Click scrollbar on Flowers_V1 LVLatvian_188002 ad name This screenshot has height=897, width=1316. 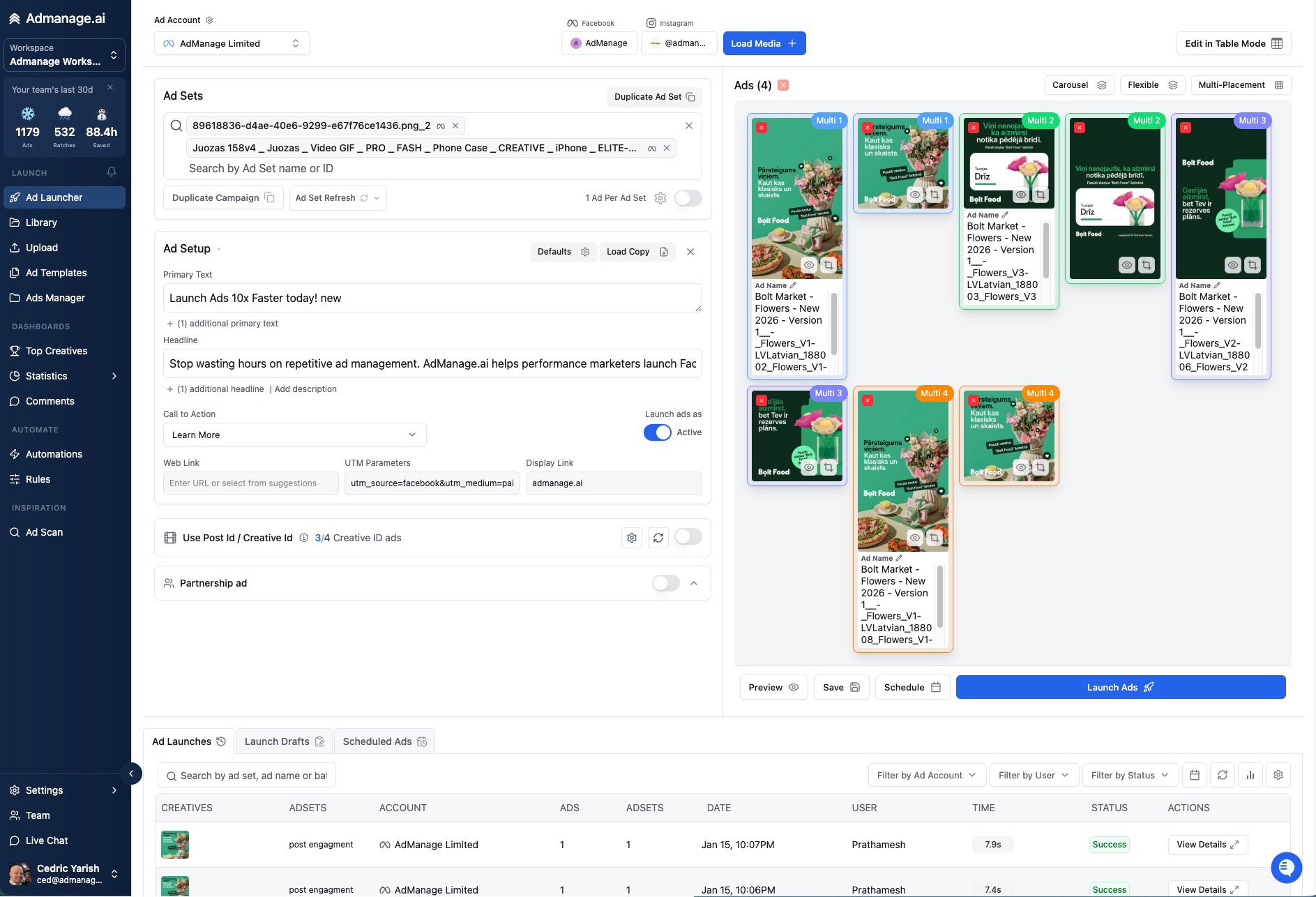(834, 324)
